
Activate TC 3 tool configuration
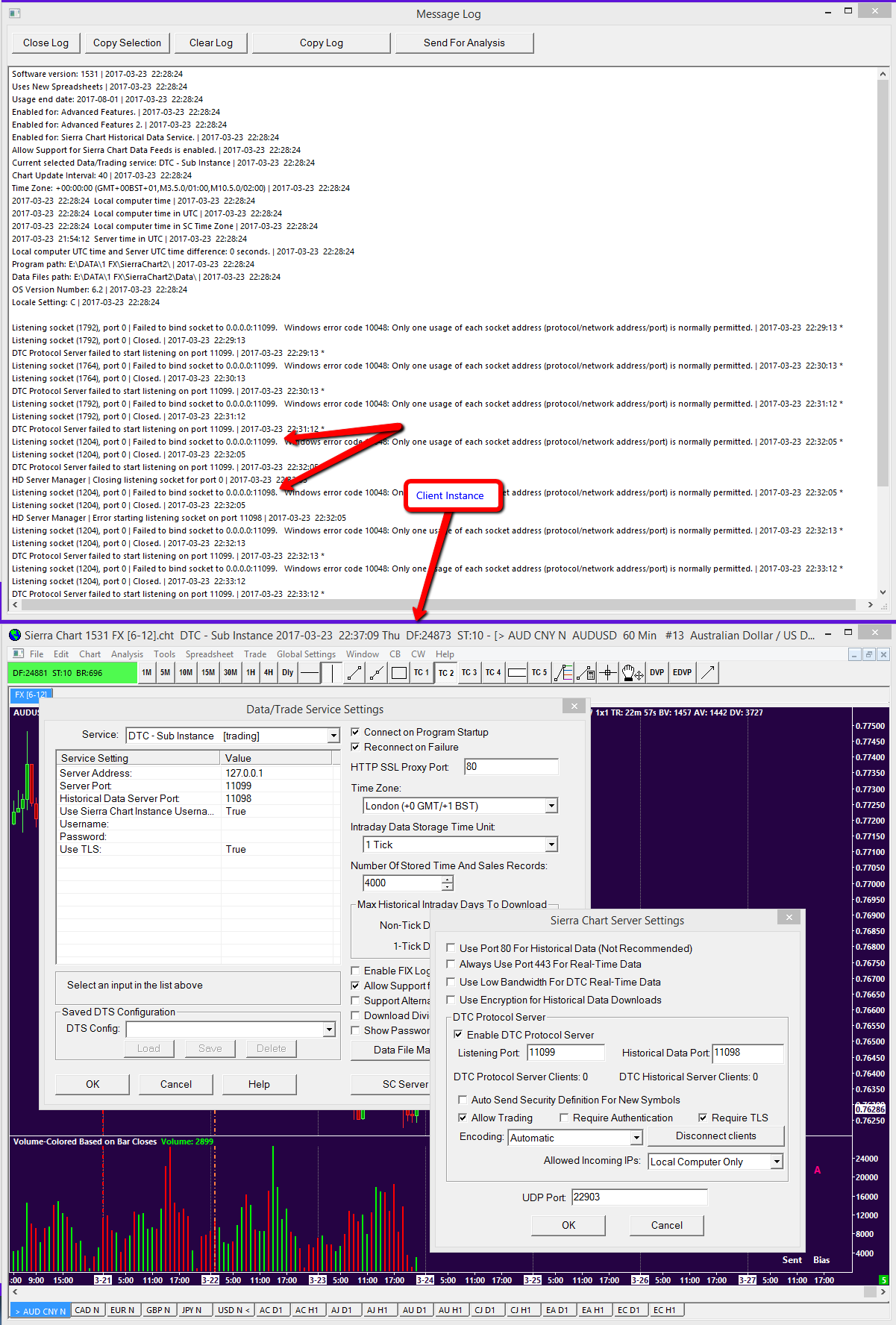pos(469,672)
